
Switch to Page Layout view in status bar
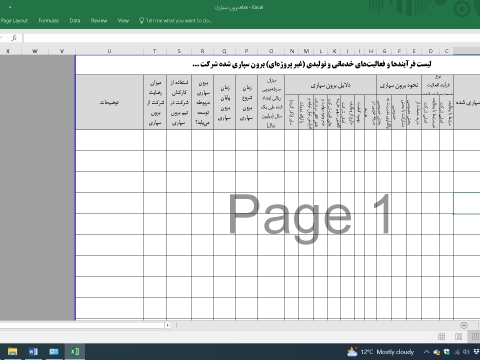pyautogui.click(x=459, y=337)
